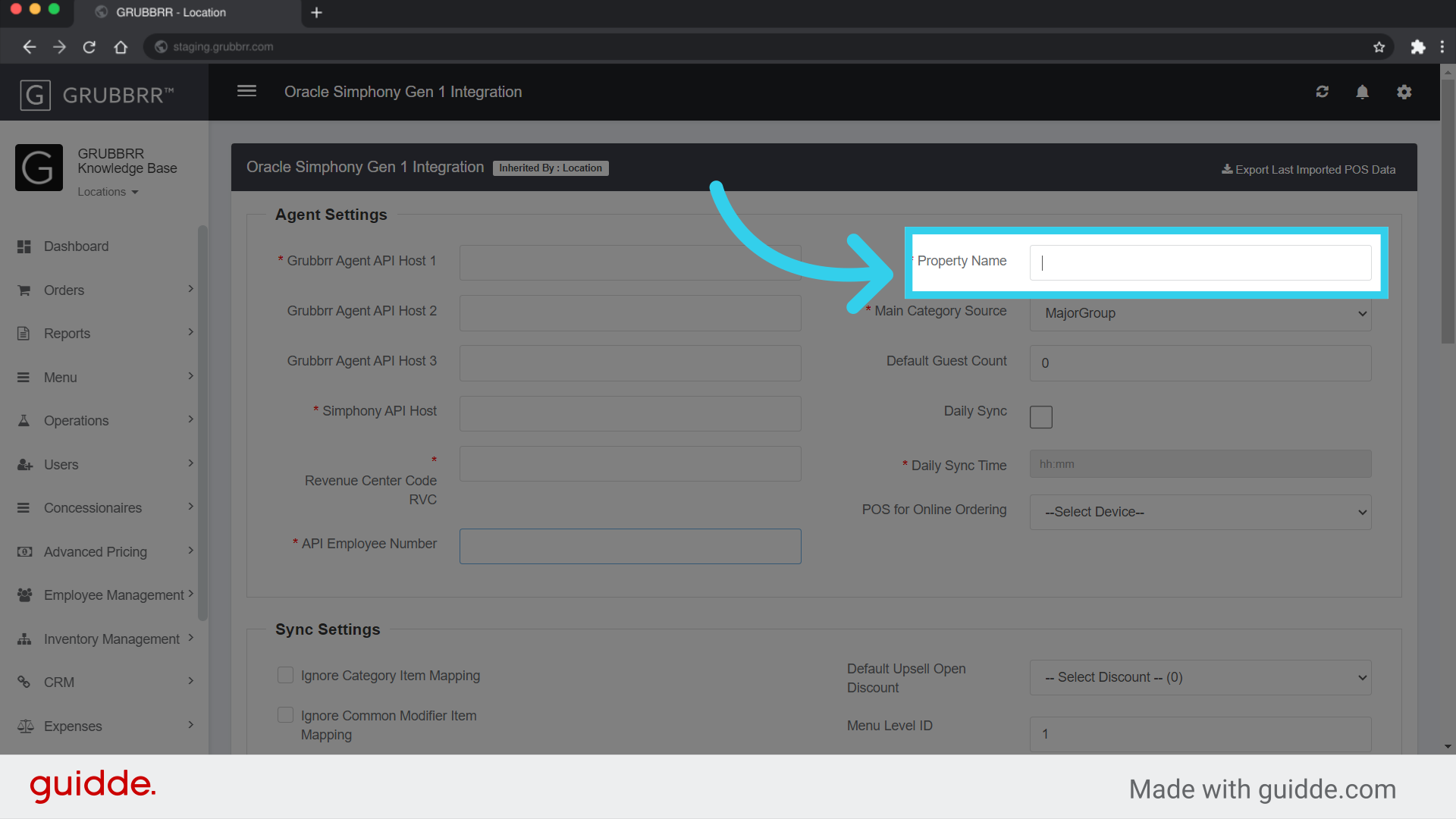Image resolution: width=1456 pixels, height=819 pixels.
Task: Click the Employee Management group icon
Action: pos(25,595)
